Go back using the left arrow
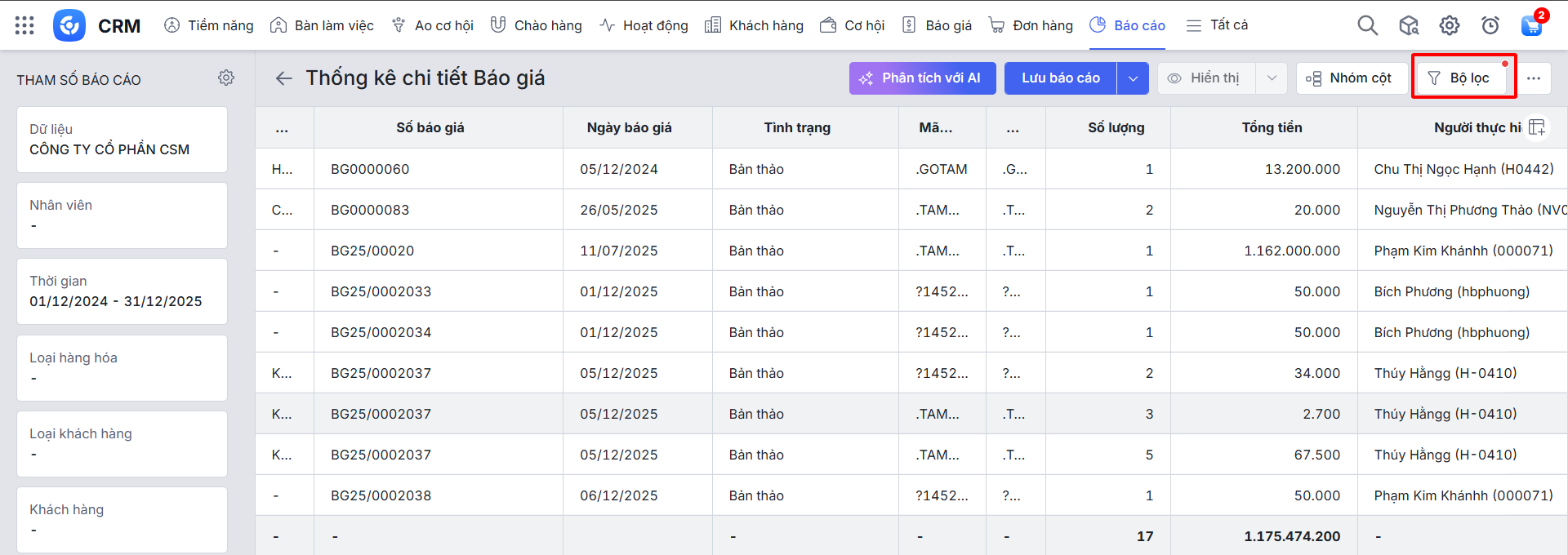The image size is (1568, 555). click(283, 78)
